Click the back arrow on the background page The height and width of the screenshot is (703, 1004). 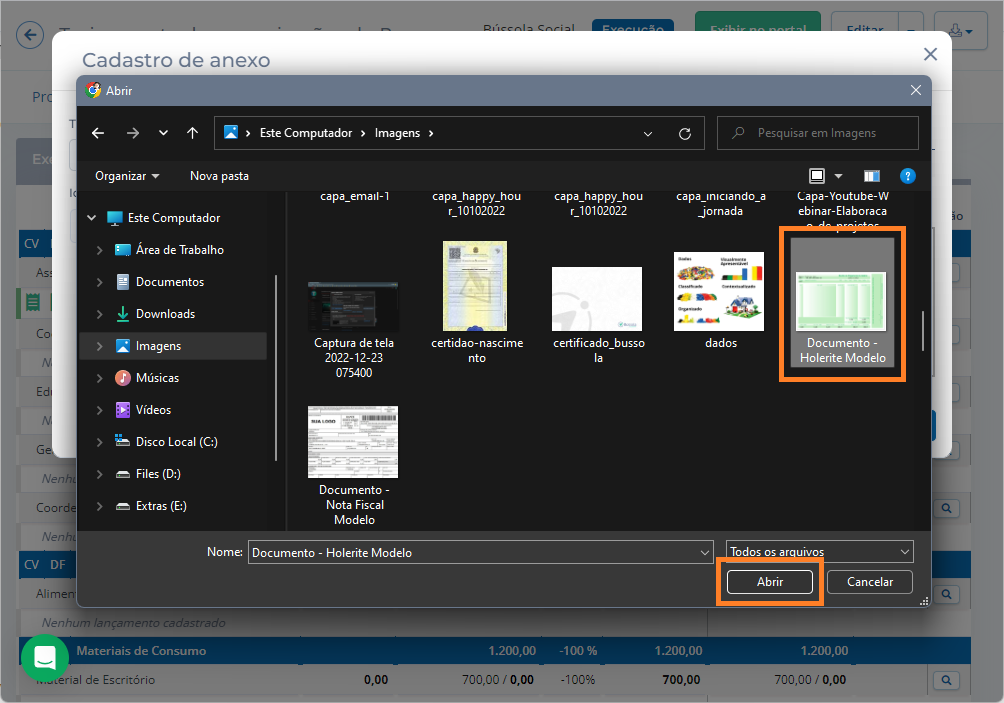30,35
